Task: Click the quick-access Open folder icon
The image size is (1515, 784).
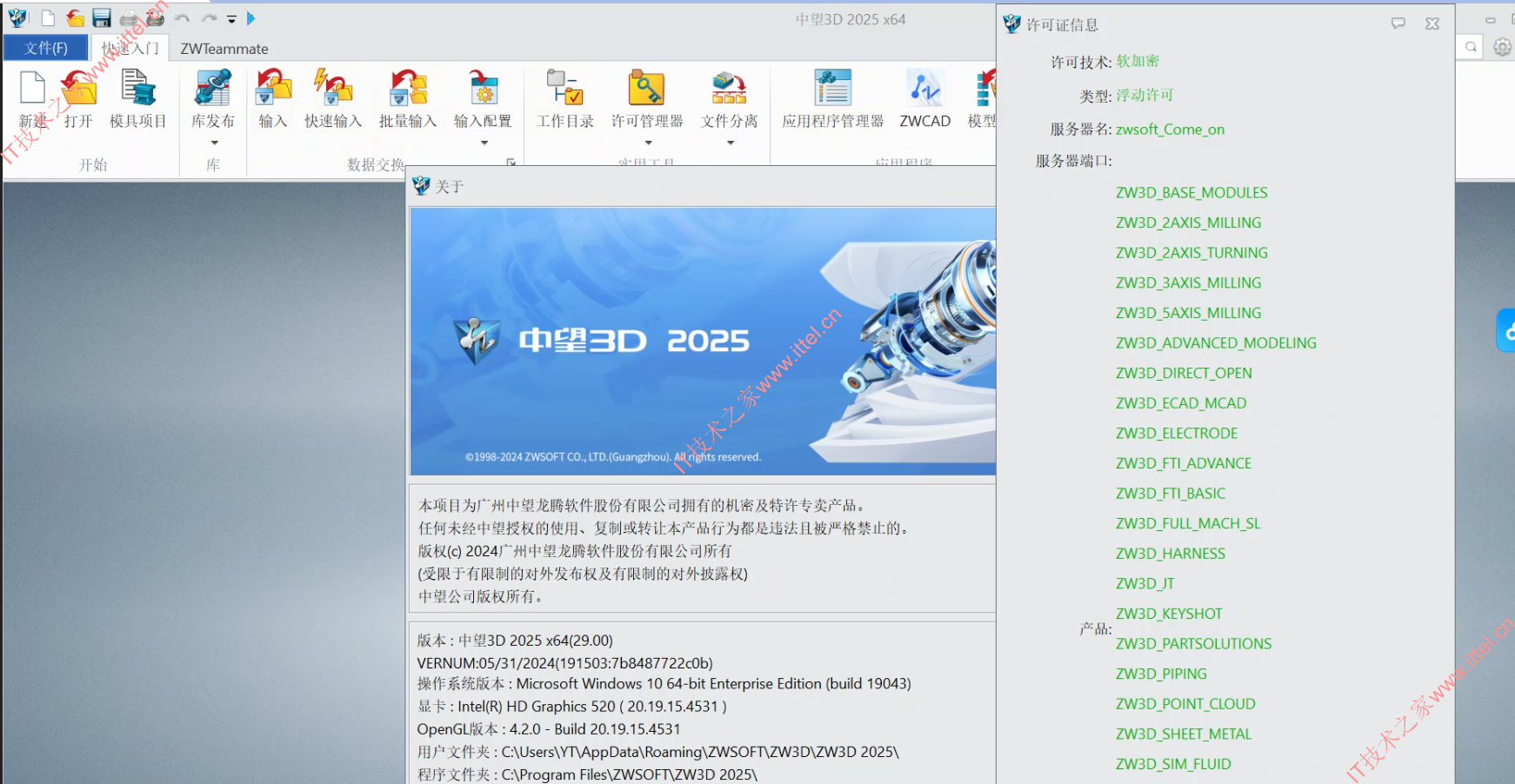Action: (x=76, y=18)
